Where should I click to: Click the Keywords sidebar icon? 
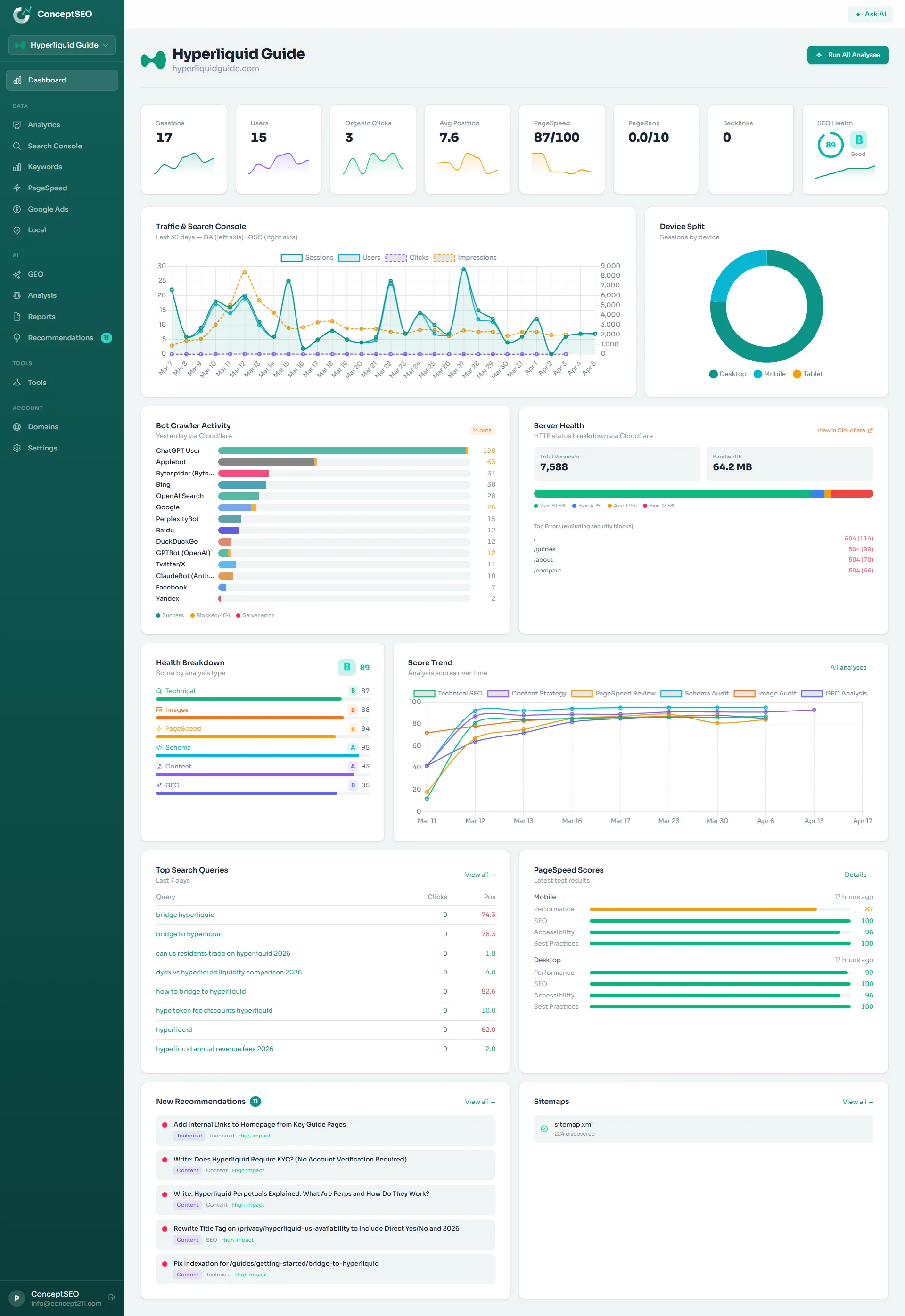tap(17, 167)
